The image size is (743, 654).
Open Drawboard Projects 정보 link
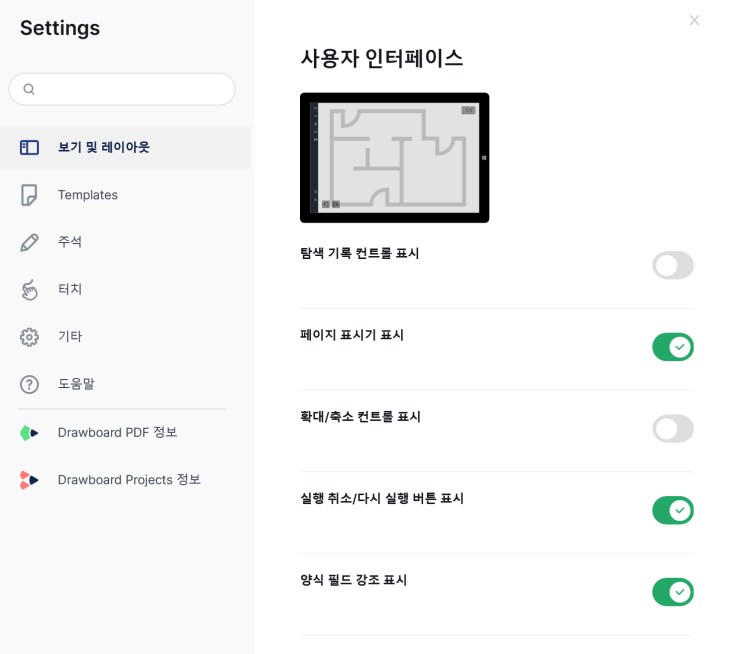pyautogui.click(x=129, y=480)
